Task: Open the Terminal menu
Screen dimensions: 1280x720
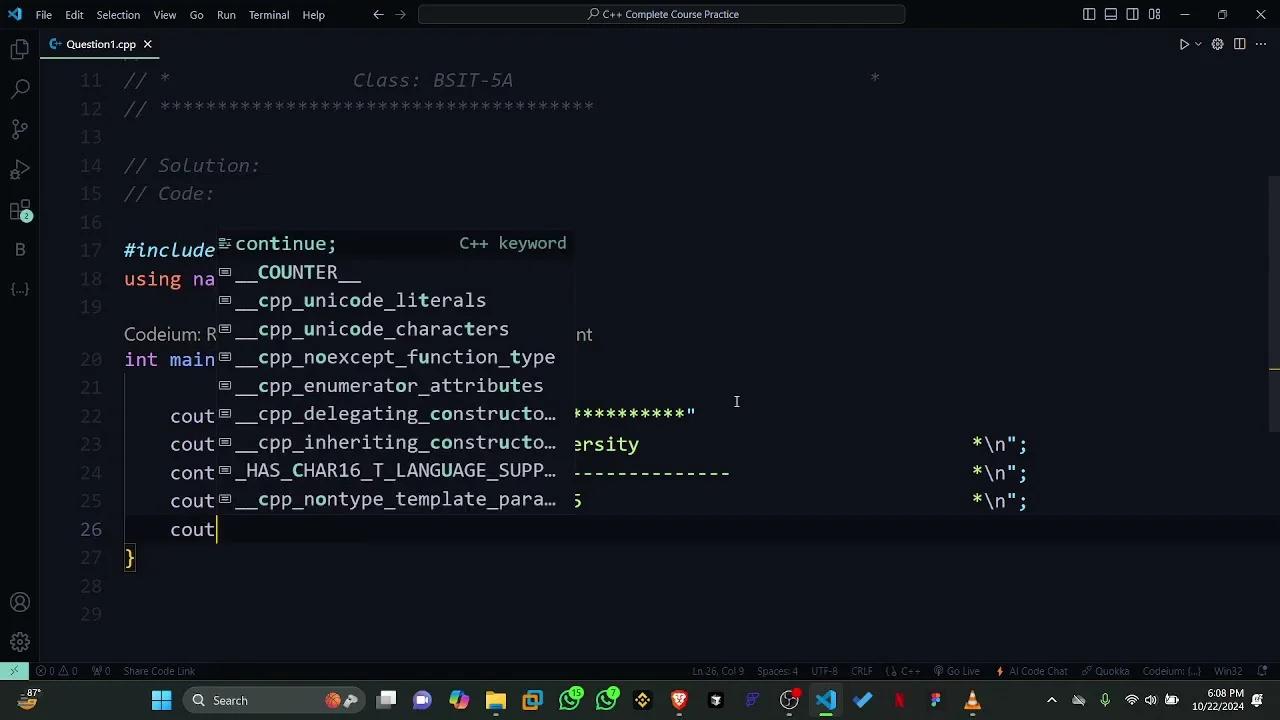Action: pyautogui.click(x=267, y=14)
